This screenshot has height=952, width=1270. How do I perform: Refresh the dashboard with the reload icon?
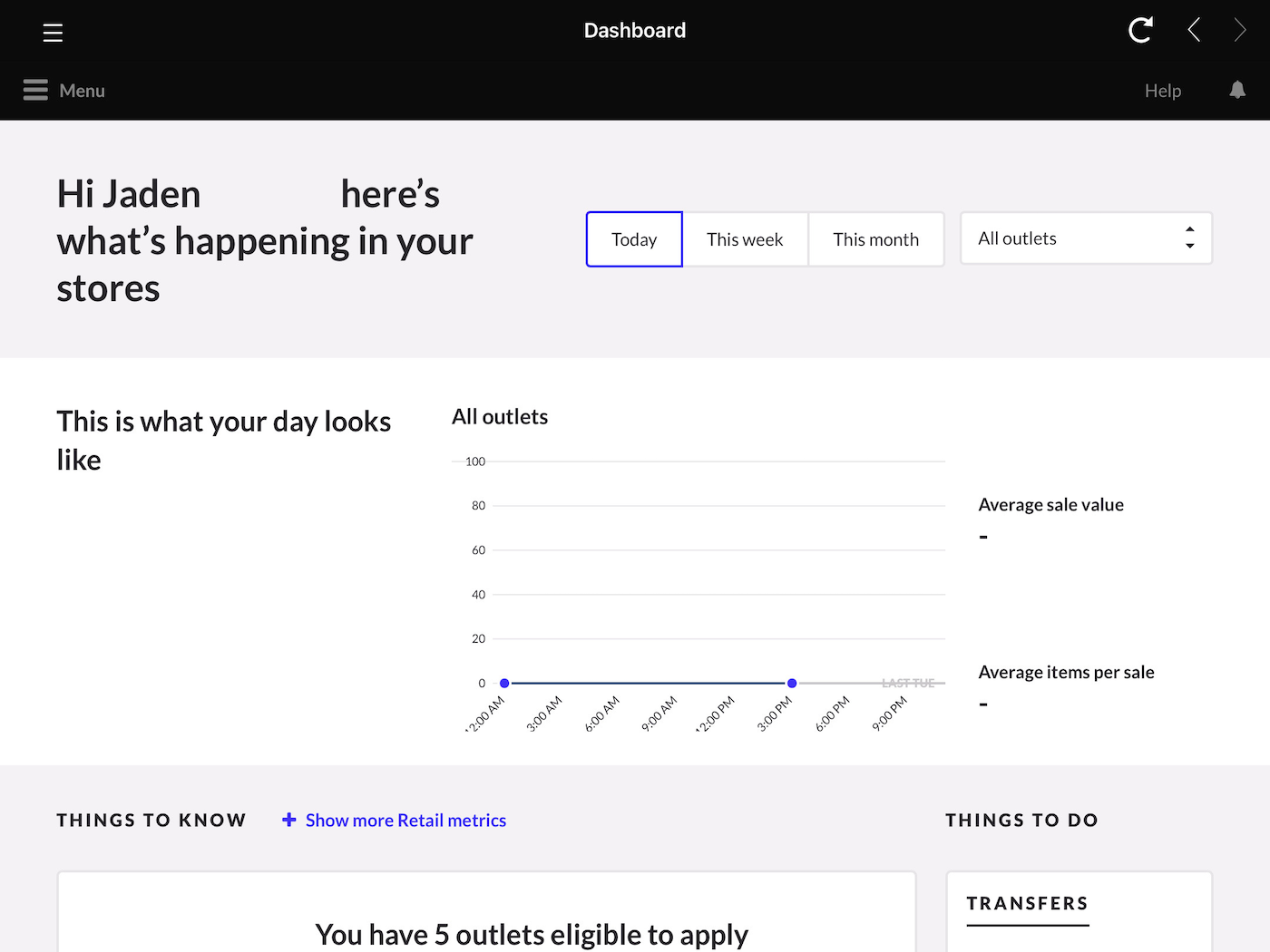pyautogui.click(x=1140, y=30)
